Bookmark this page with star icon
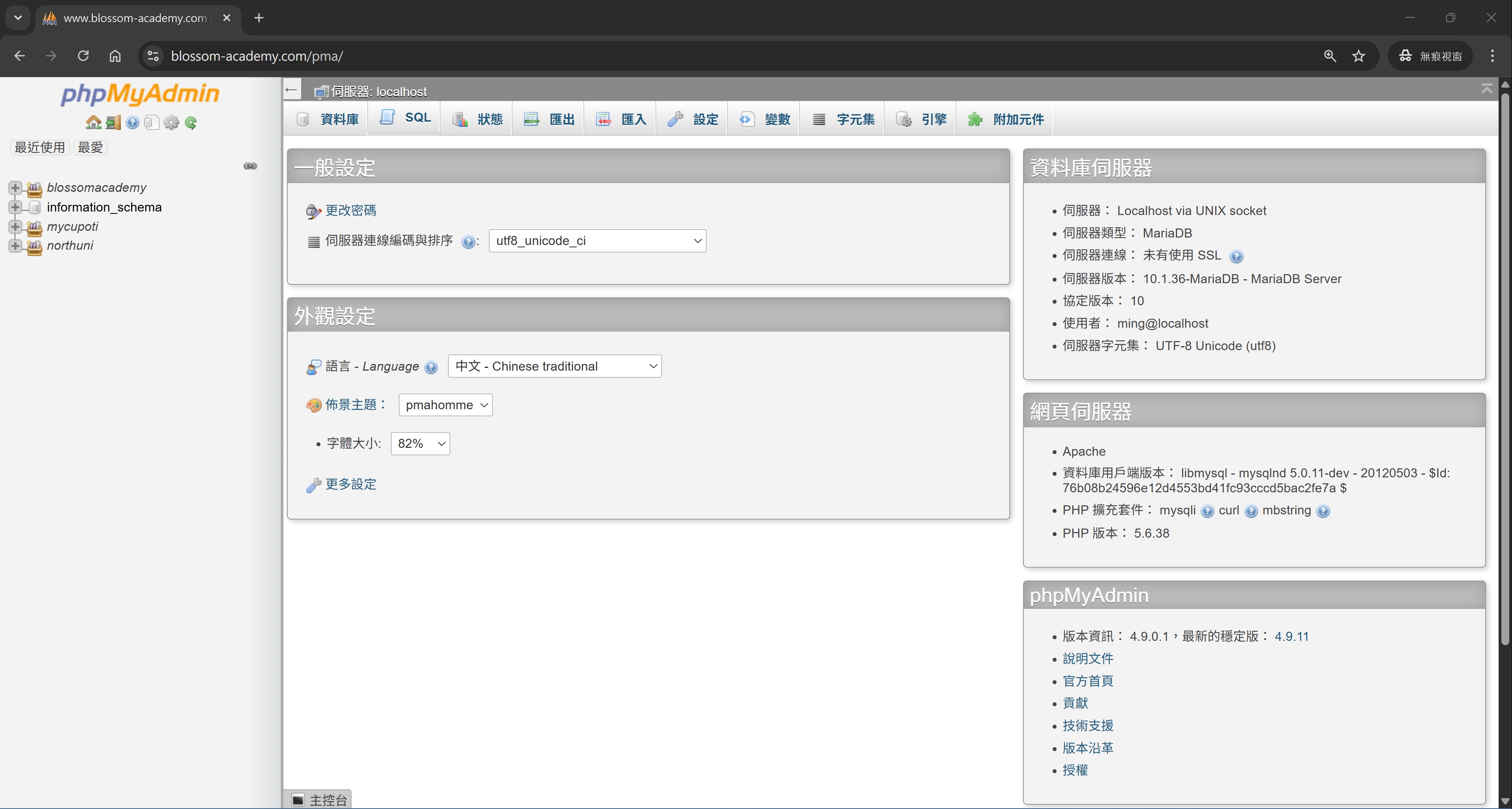The image size is (1512, 809). [x=1359, y=56]
